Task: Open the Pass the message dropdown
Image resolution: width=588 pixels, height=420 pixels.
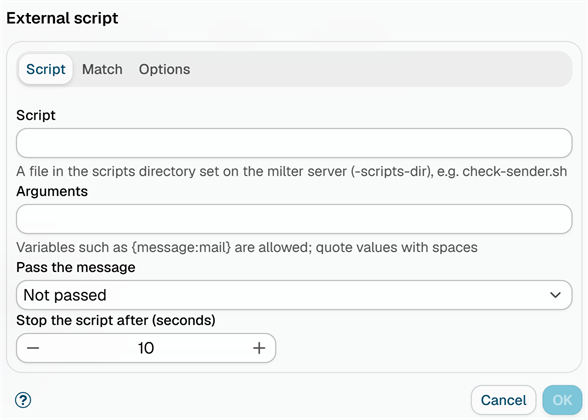Action: coord(294,295)
